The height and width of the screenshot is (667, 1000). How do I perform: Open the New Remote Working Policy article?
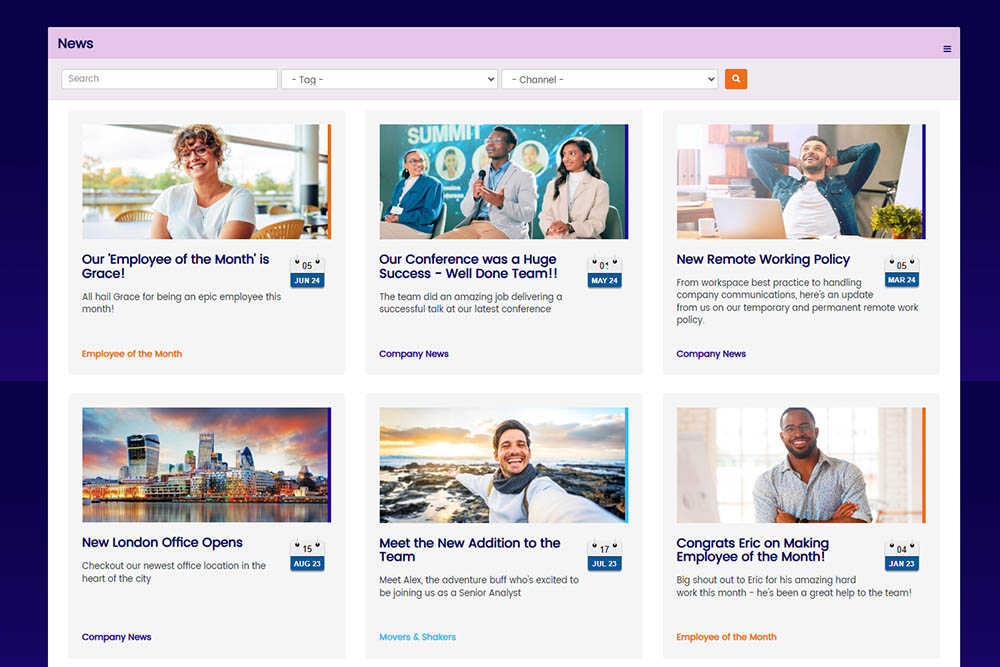pyautogui.click(x=763, y=259)
